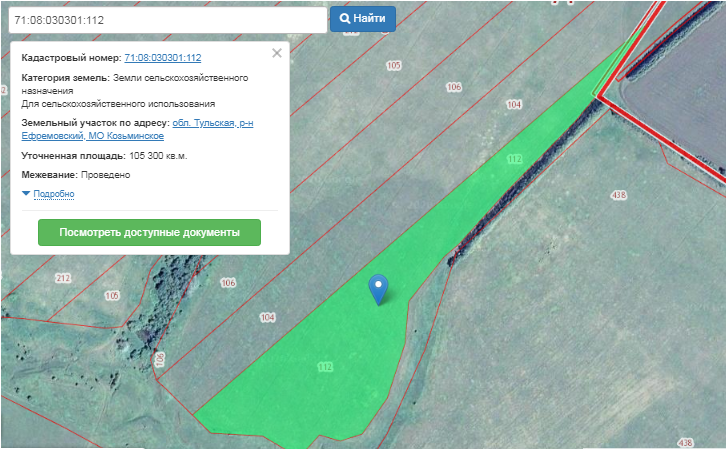
Task: Click the blue map marker pin
Action: 378,288
